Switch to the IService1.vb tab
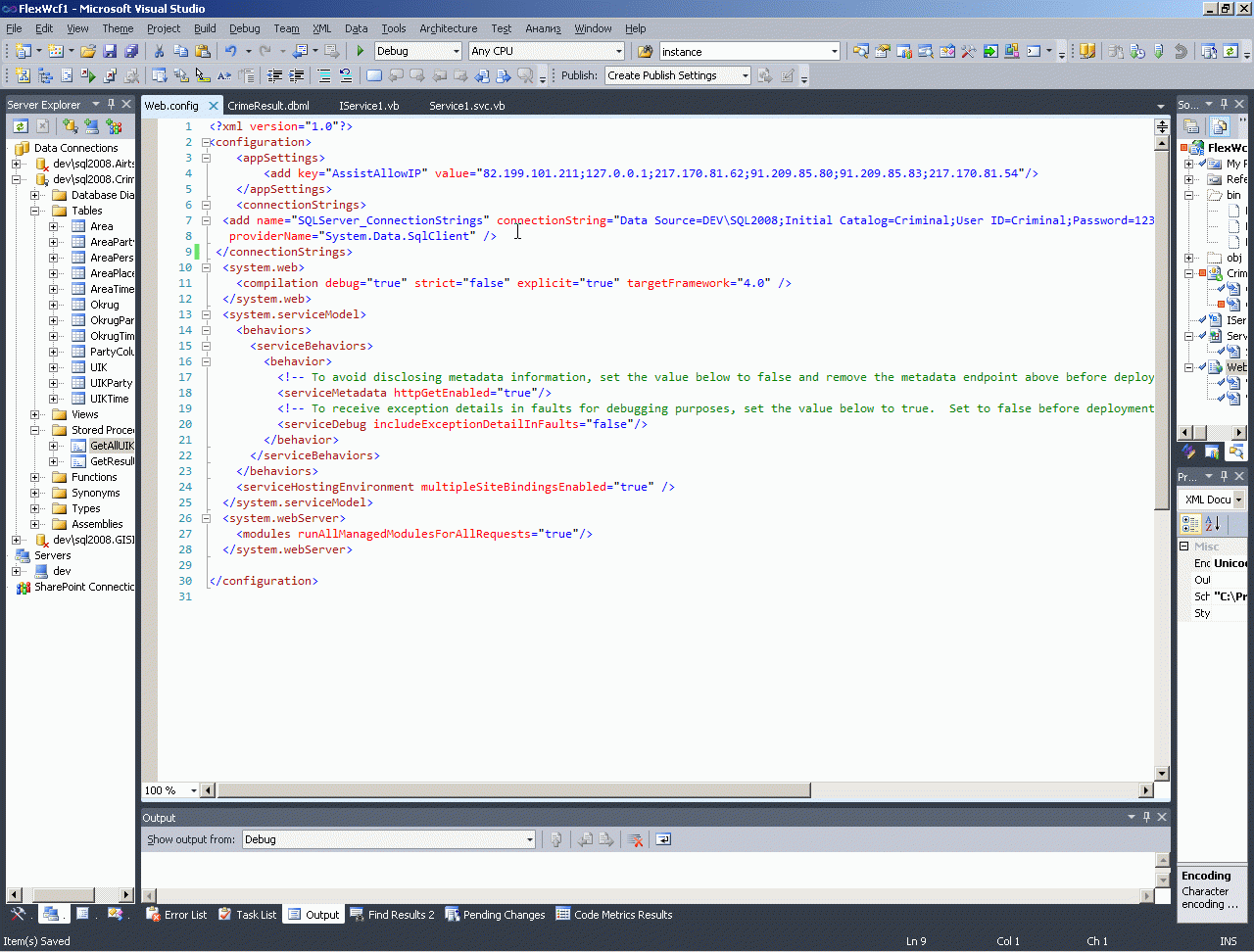The height and width of the screenshot is (952, 1254). pos(369,106)
